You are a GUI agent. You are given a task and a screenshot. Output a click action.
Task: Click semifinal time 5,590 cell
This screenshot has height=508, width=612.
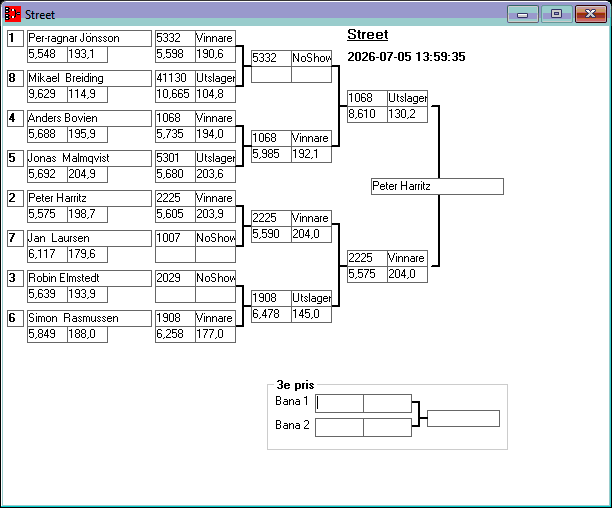[271, 234]
